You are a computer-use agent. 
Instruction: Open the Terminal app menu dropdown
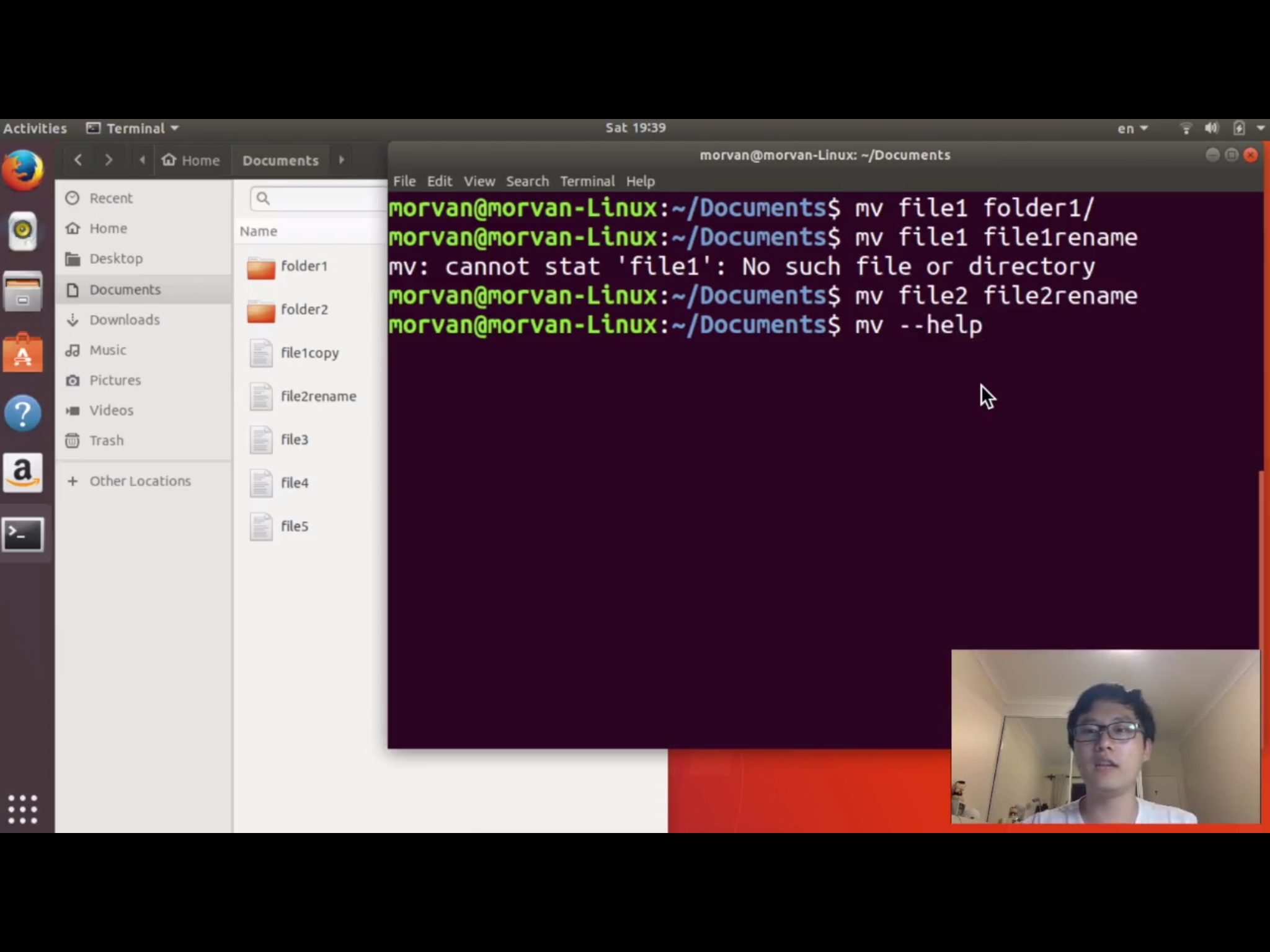pyautogui.click(x=133, y=128)
